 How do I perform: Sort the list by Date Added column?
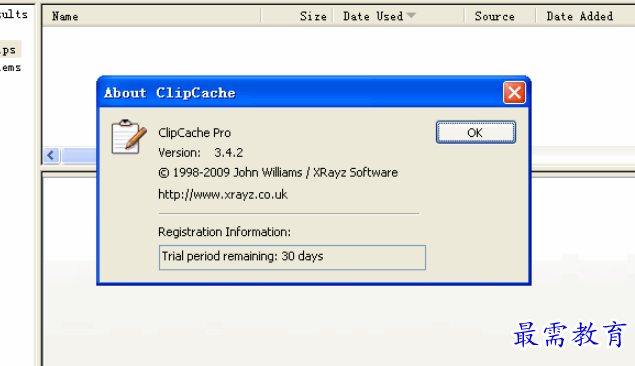[585, 16]
